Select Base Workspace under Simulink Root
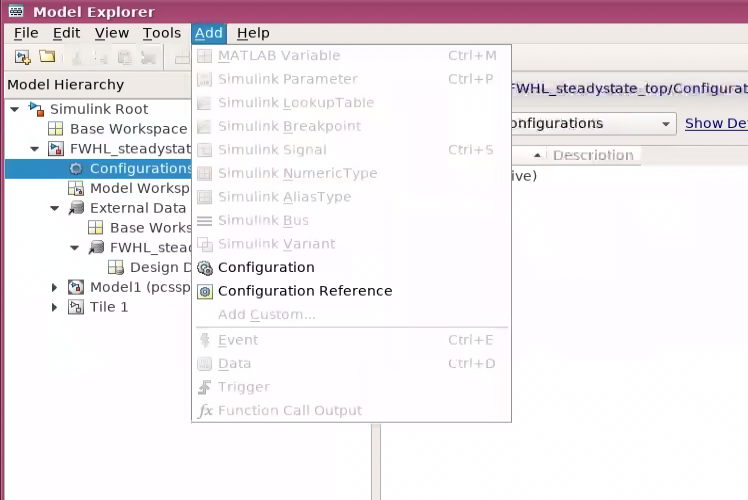748x500 pixels. [128, 129]
